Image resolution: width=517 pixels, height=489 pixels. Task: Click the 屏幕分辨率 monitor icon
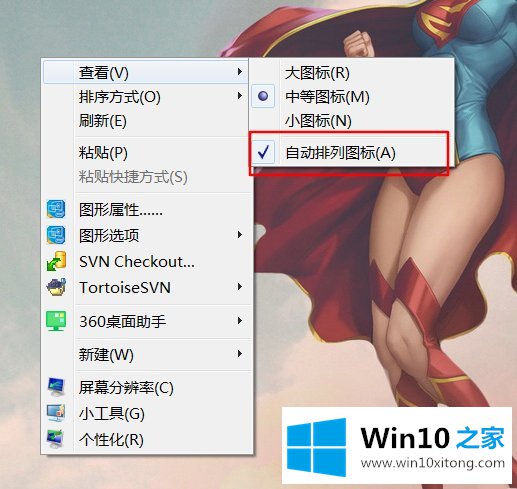tap(56, 387)
